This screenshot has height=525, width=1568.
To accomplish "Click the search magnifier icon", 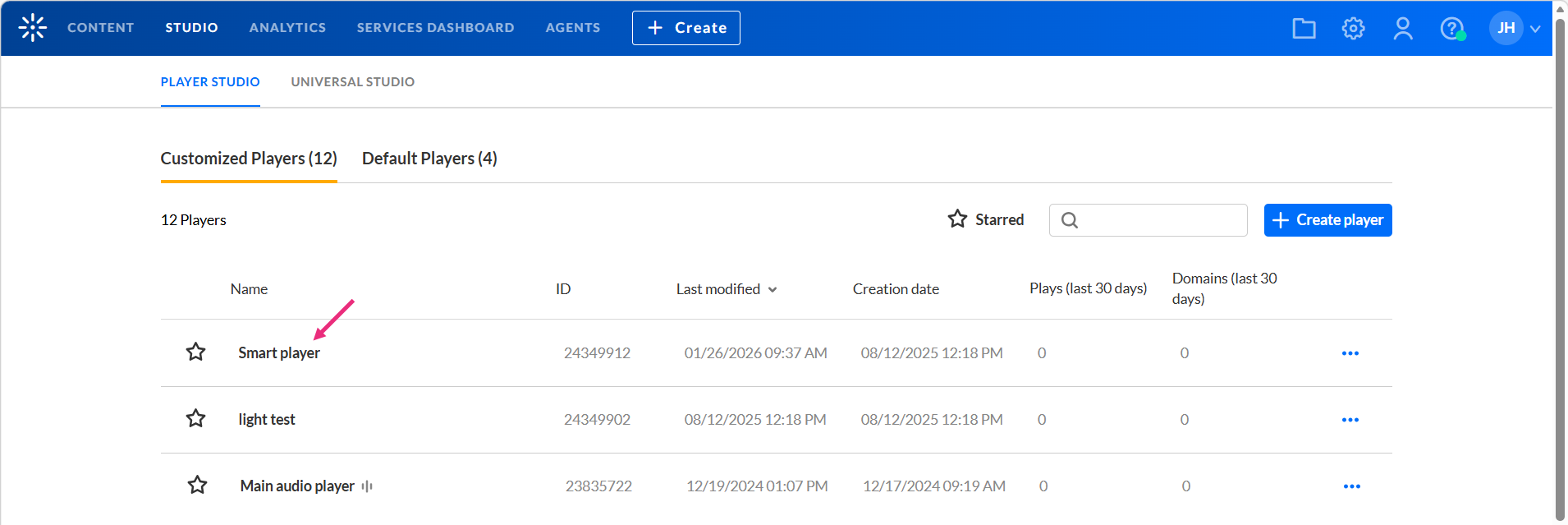I will coord(1070,220).
